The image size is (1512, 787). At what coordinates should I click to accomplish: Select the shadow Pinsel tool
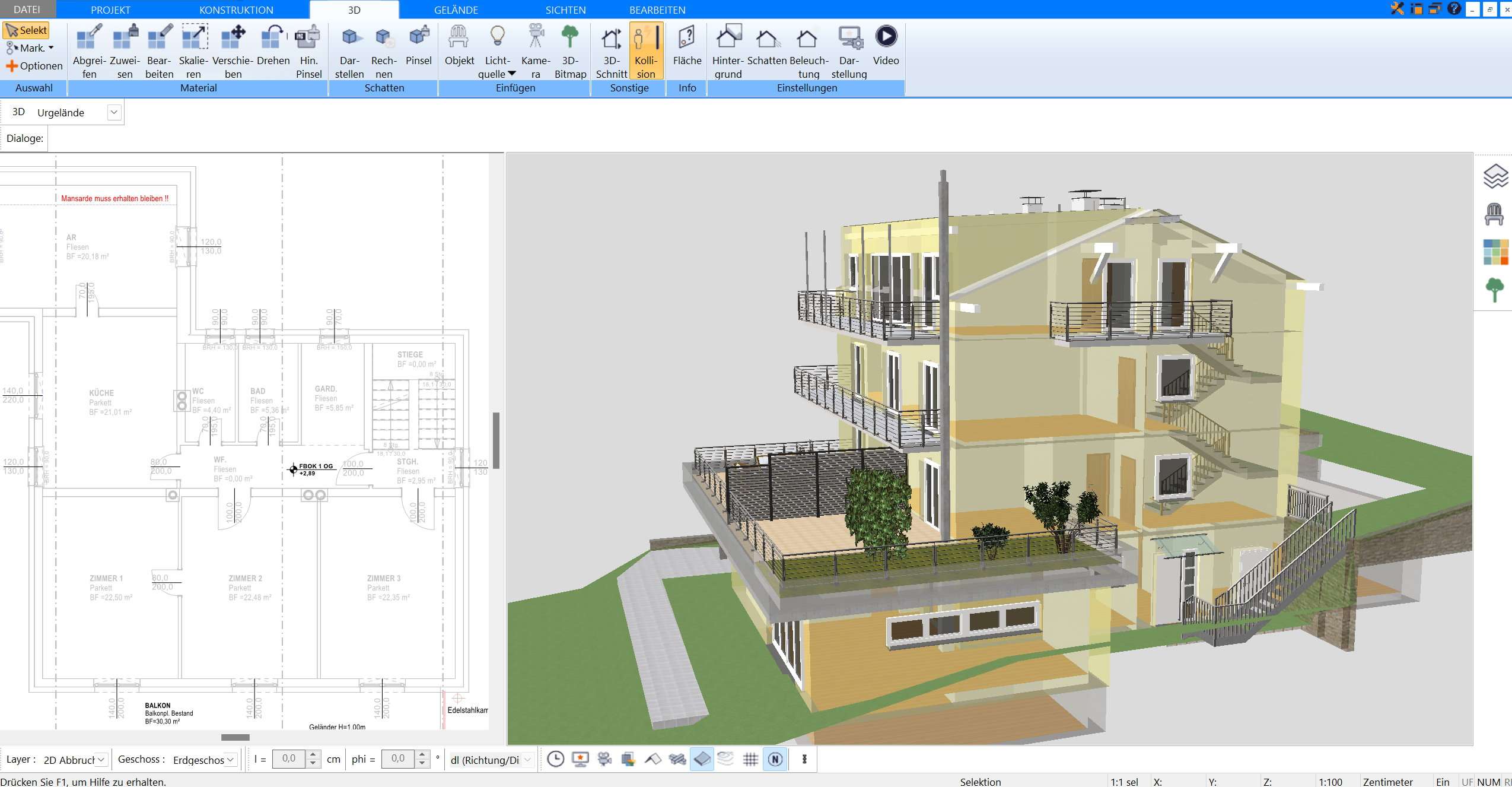419,45
